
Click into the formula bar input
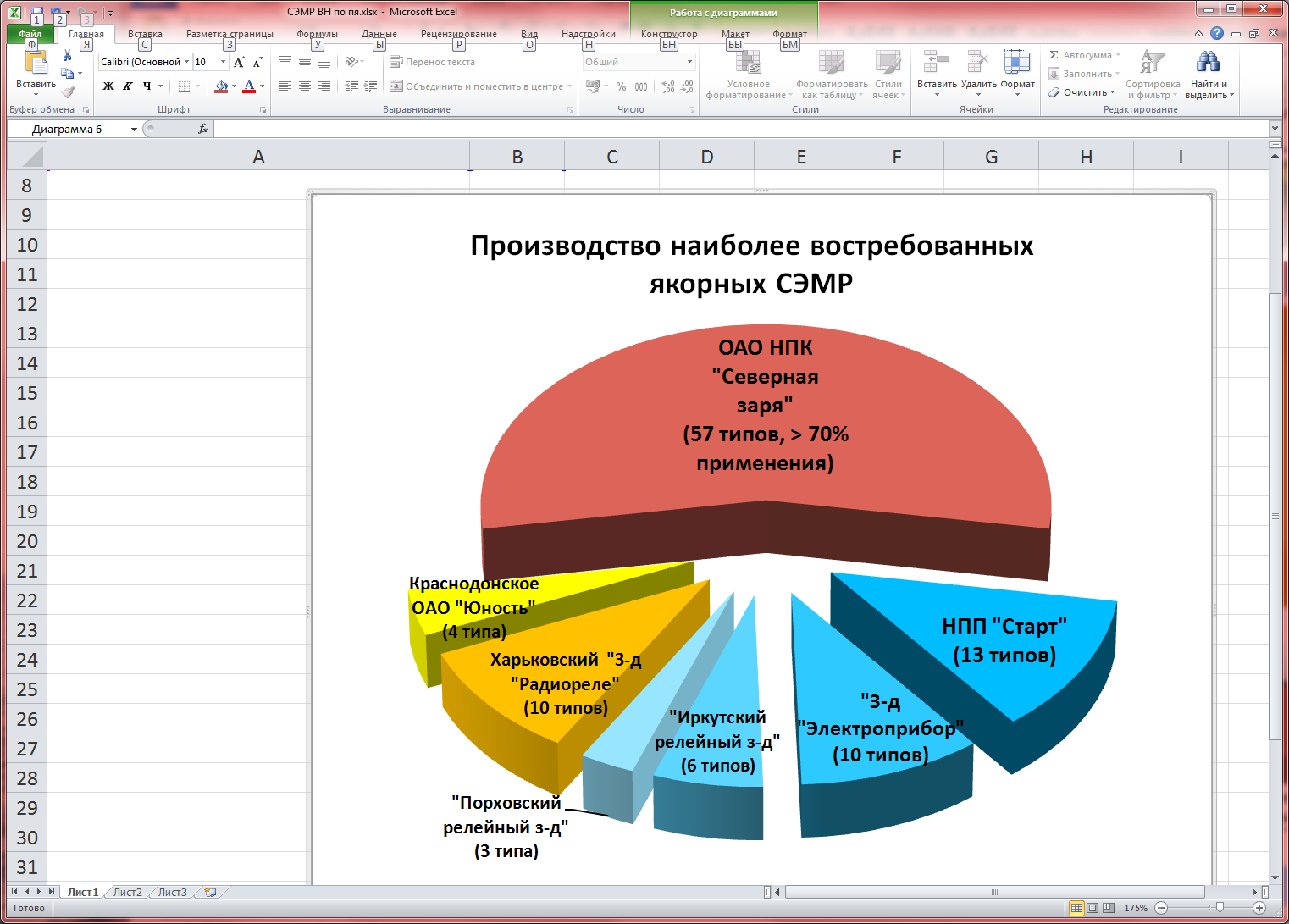click(741, 129)
